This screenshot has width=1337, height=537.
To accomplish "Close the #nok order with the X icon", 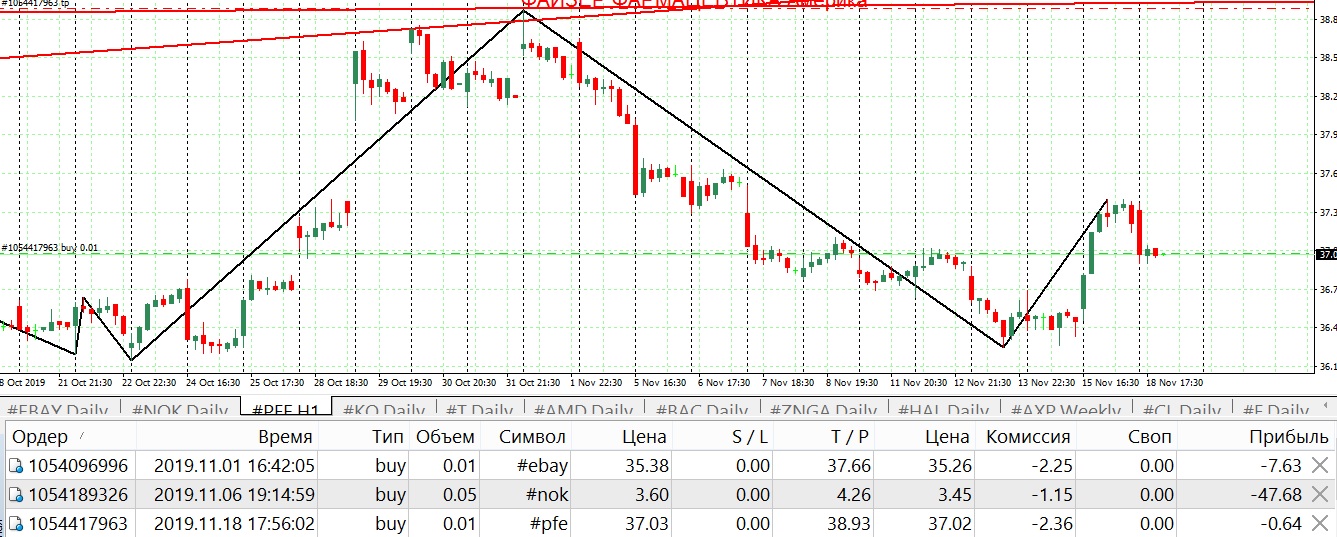I will click(1322, 494).
